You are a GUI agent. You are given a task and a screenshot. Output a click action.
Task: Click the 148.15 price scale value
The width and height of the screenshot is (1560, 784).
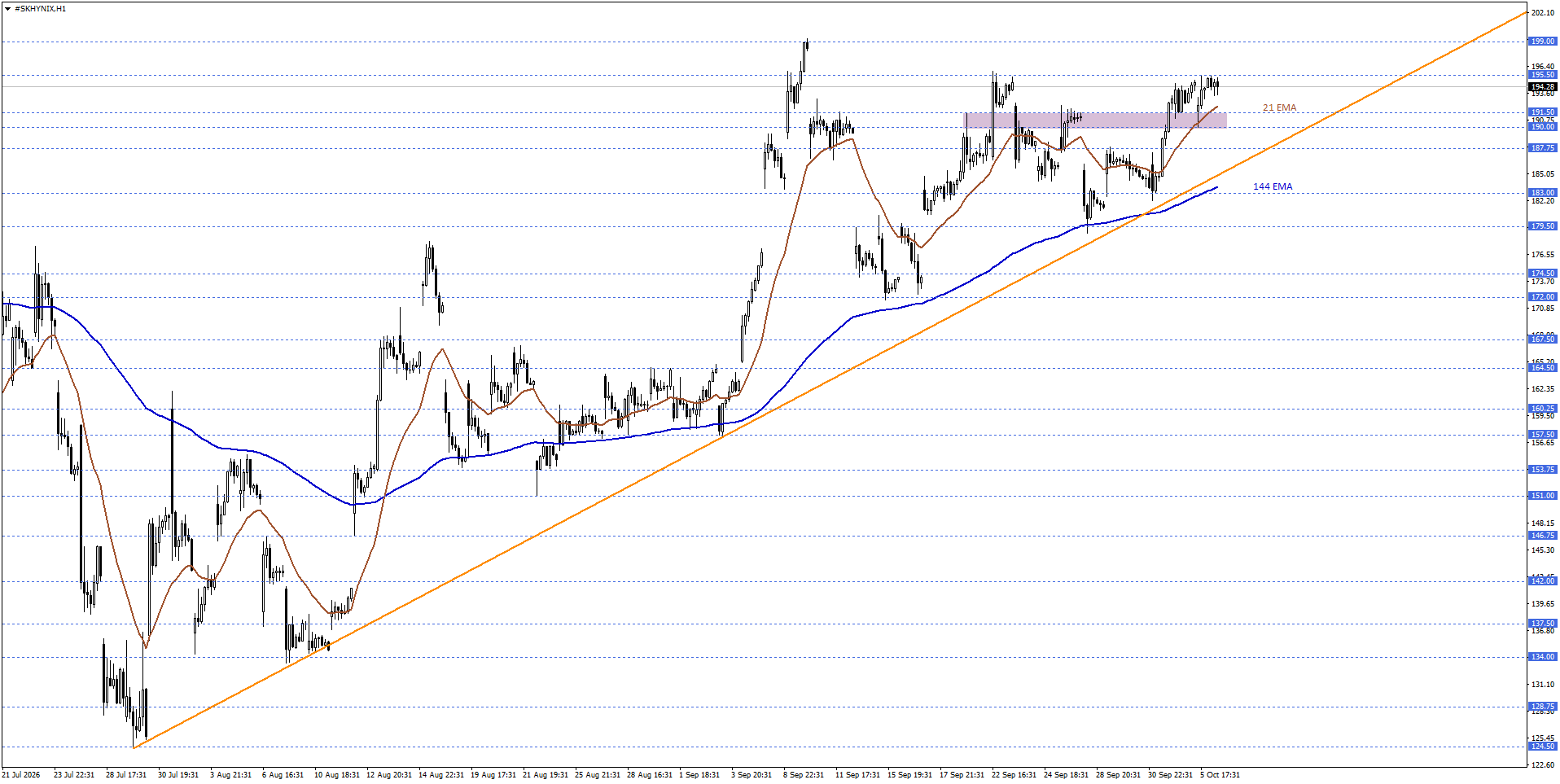(1543, 523)
